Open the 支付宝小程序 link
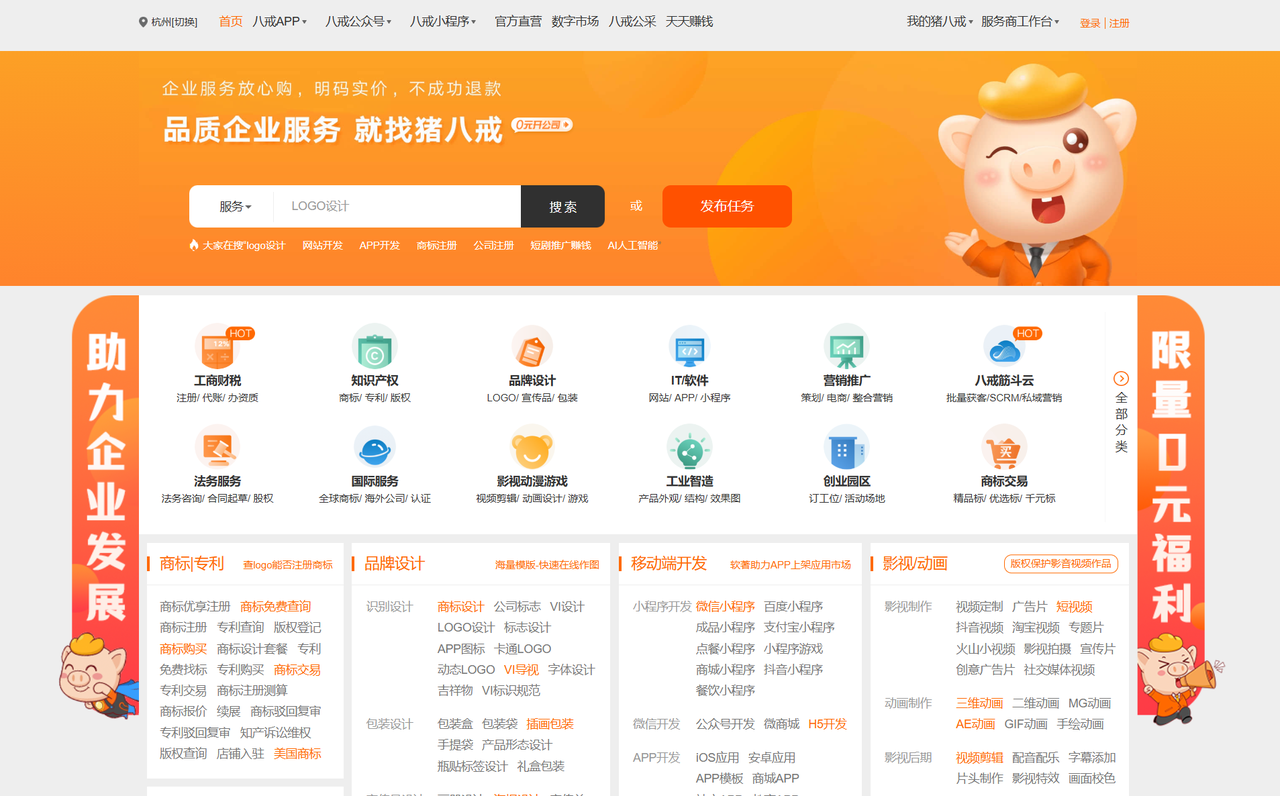 (x=799, y=627)
